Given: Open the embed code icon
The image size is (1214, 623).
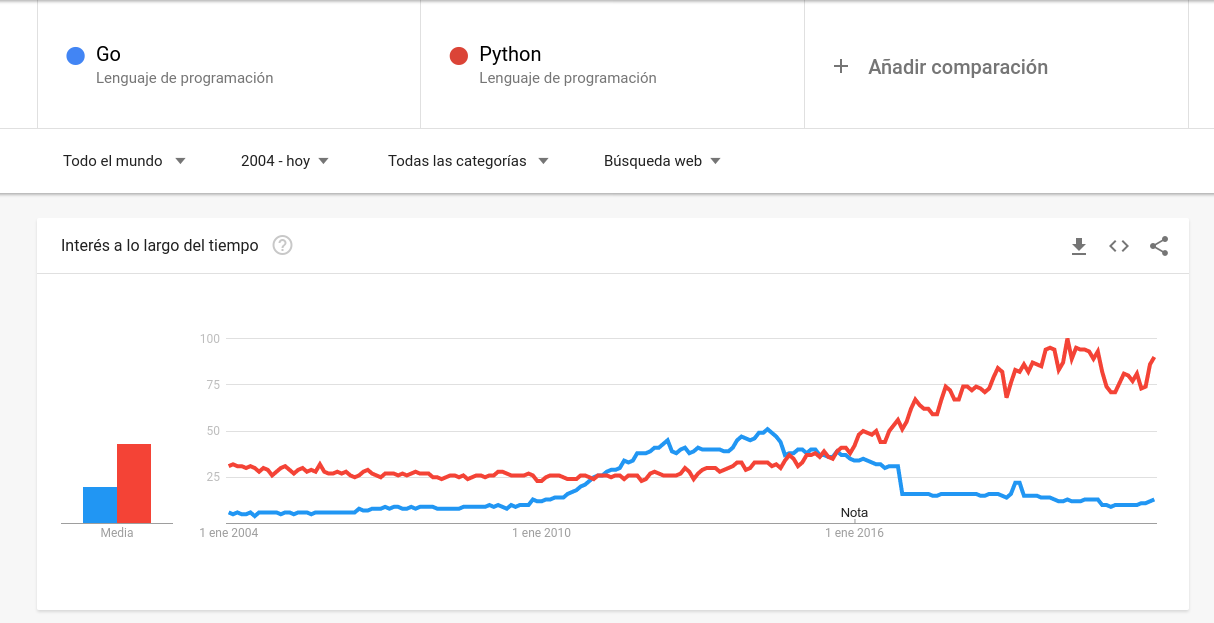Looking at the screenshot, I should [1119, 246].
